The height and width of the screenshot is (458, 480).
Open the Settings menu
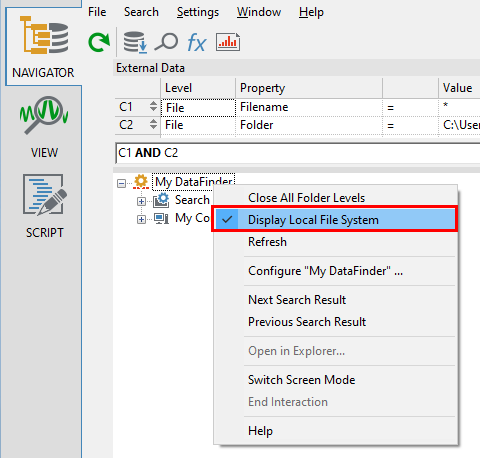tap(198, 12)
